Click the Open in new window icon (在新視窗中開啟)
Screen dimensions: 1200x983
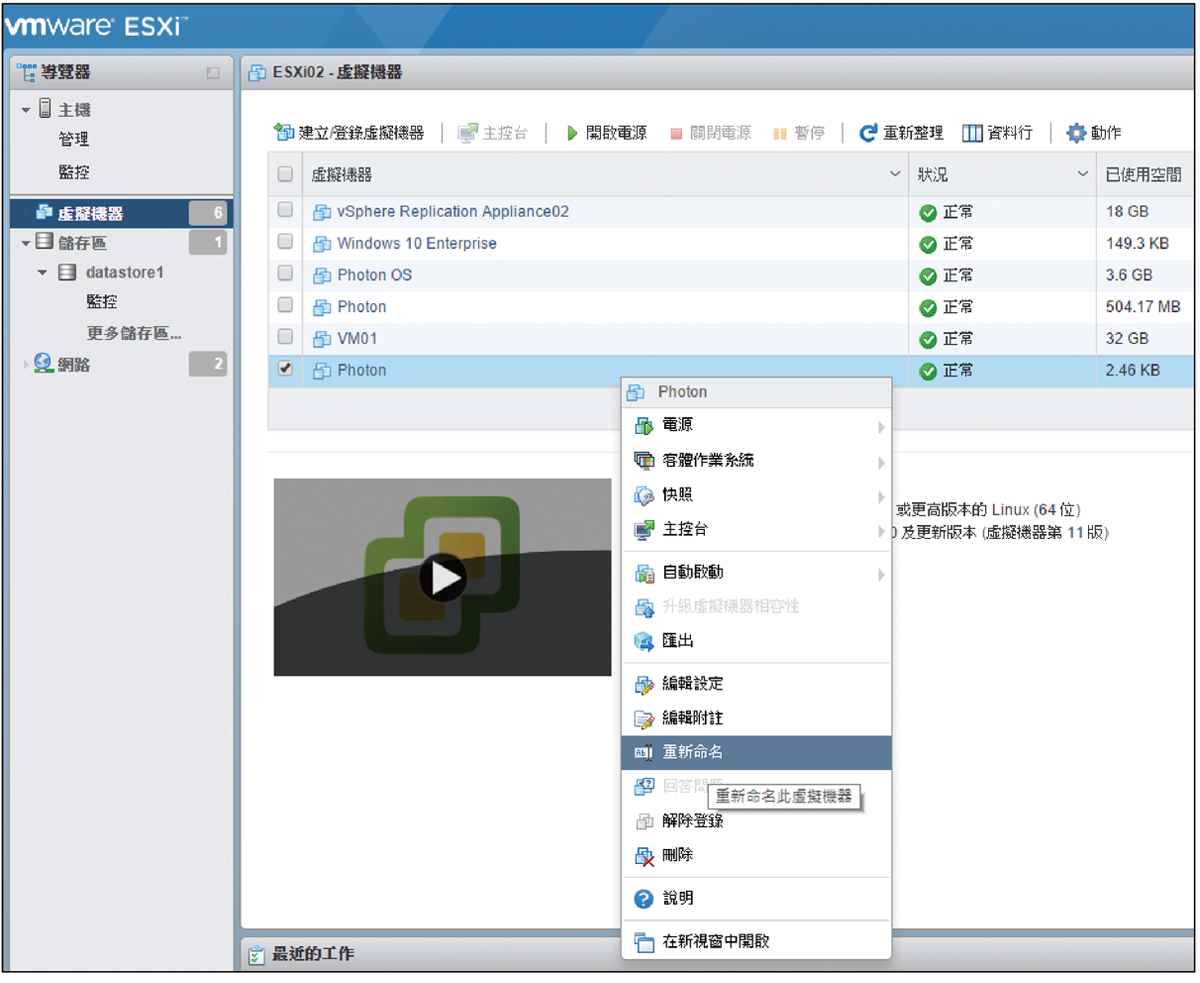644,941
